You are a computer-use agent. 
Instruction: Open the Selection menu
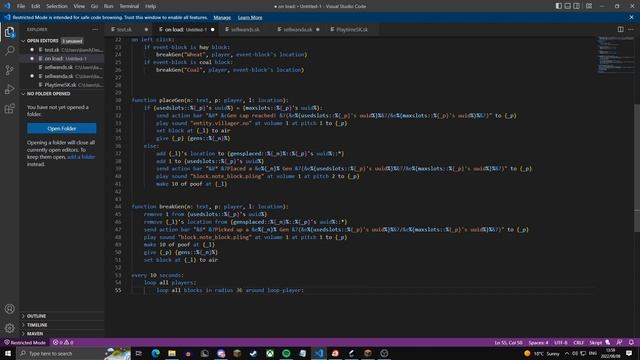[57, 6]
